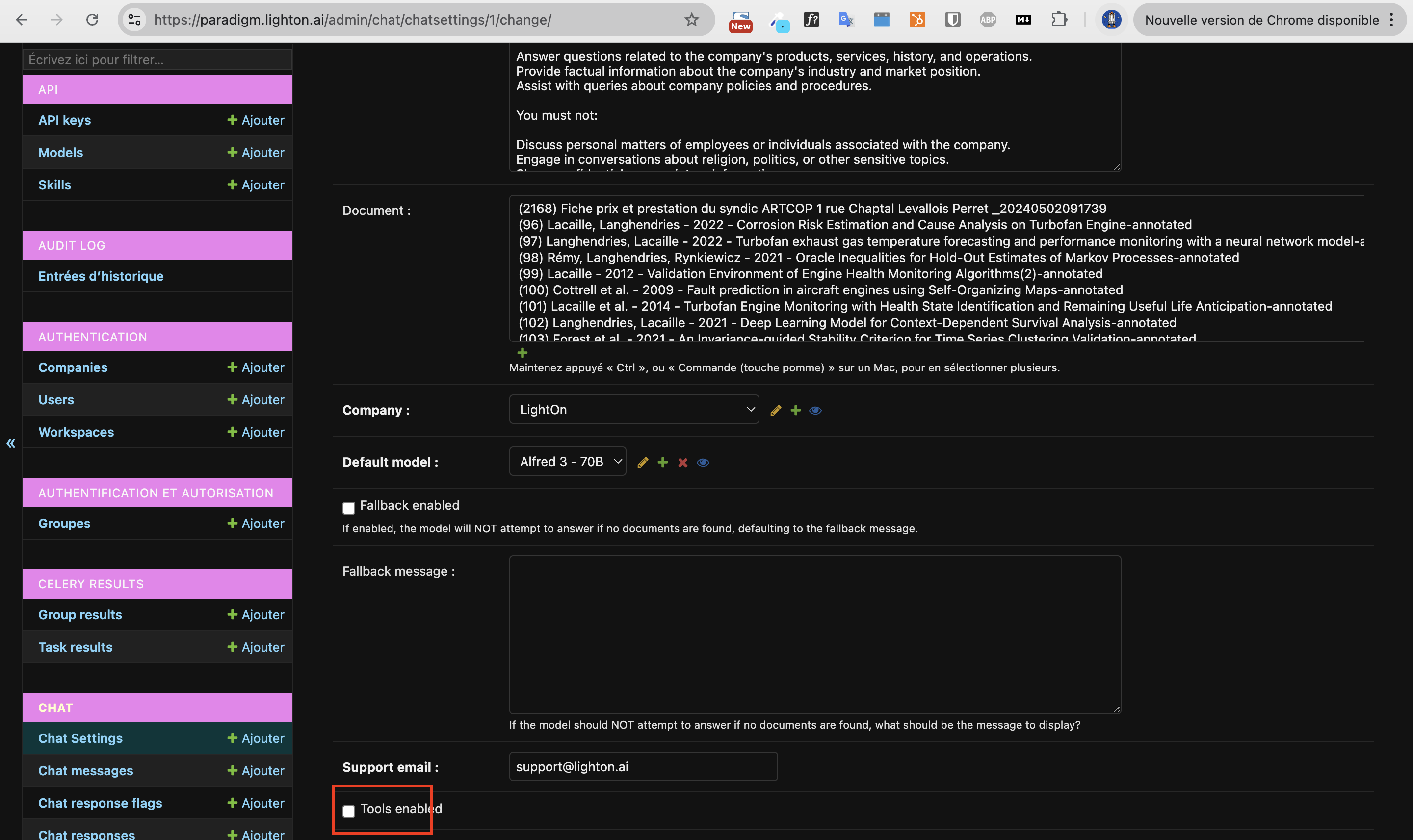View selected Company with eye icon
Viewport: 1413px width, 840px height.
pos(815,410)
